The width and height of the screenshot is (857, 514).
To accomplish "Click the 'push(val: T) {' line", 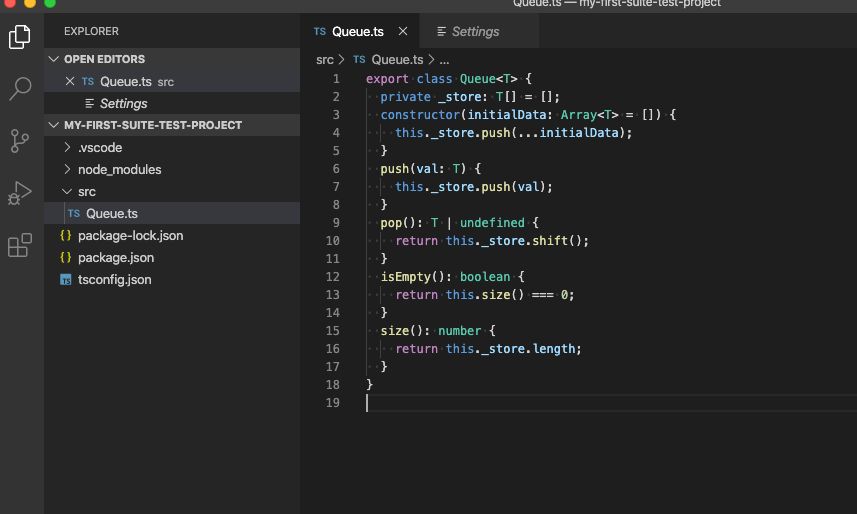I will pos(431,169).
